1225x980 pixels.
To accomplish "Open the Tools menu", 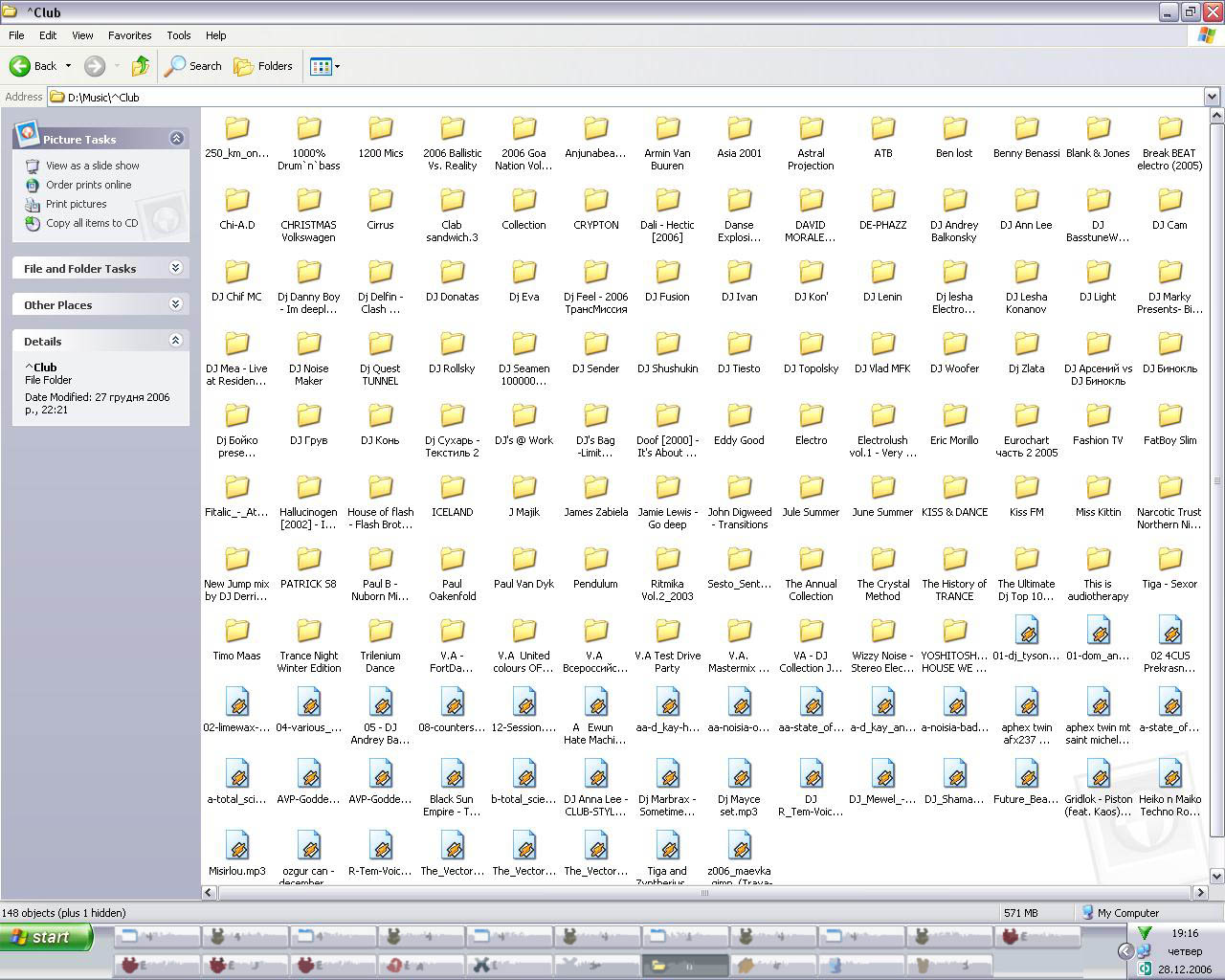I will point(179,35).
